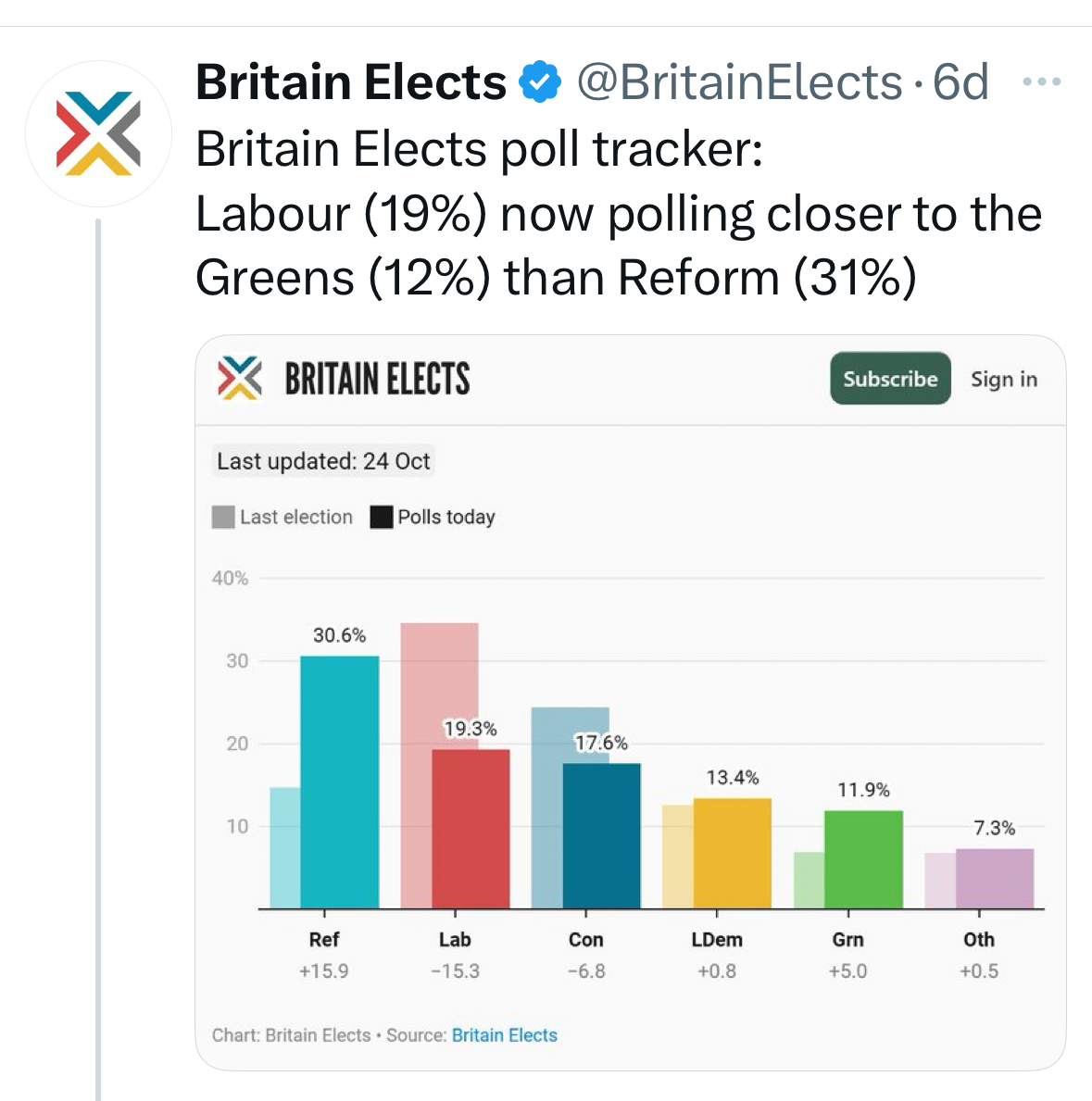Image resolution: width=1092 pixels, height=1101 pixels.
Task: Click the Britain Elects logo in chart header
Action: click(240, 378)
